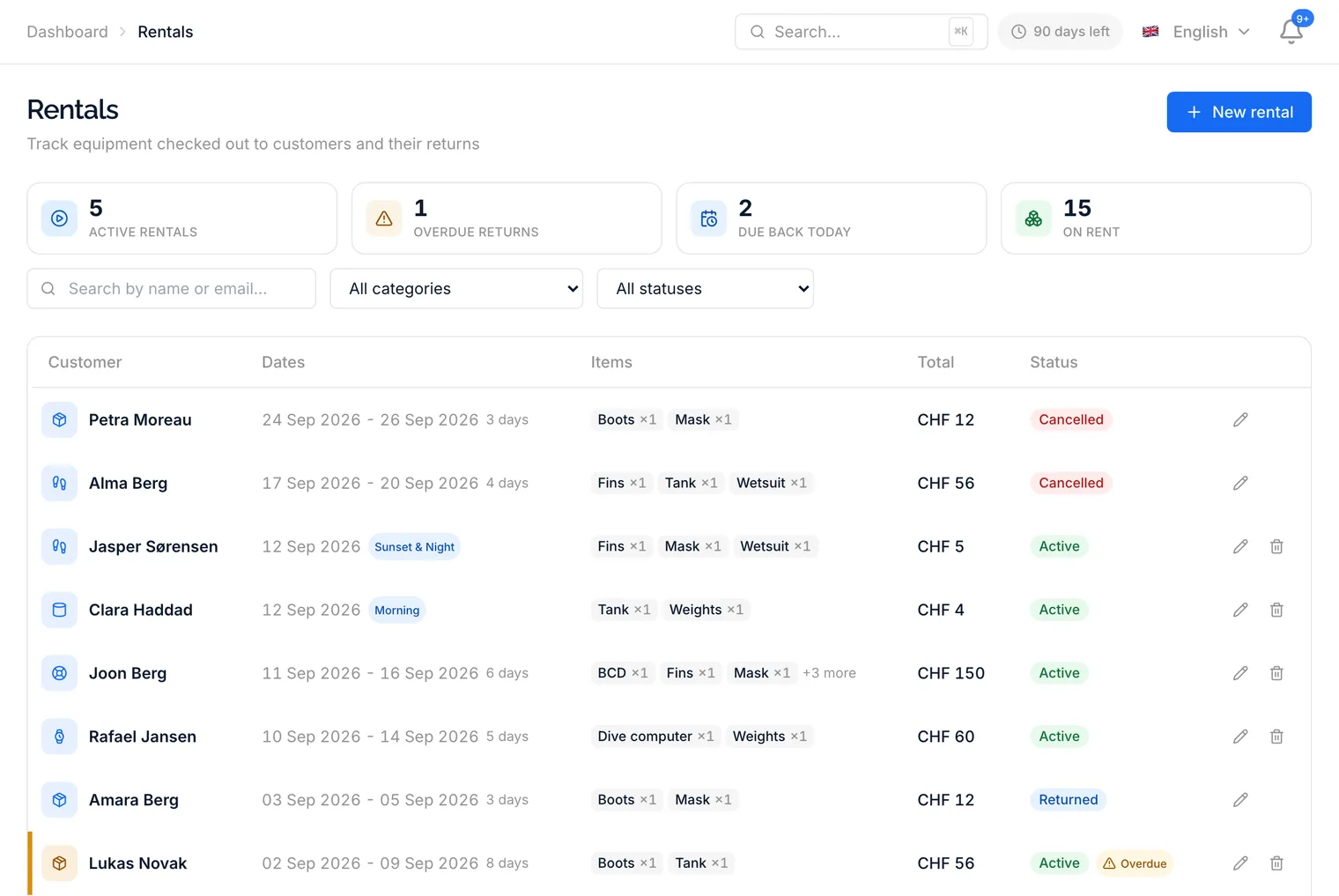This screenshot has width=1339, height=896.
Task: Click Lukas Novak's orange category icon
Action: click(59, 863)
